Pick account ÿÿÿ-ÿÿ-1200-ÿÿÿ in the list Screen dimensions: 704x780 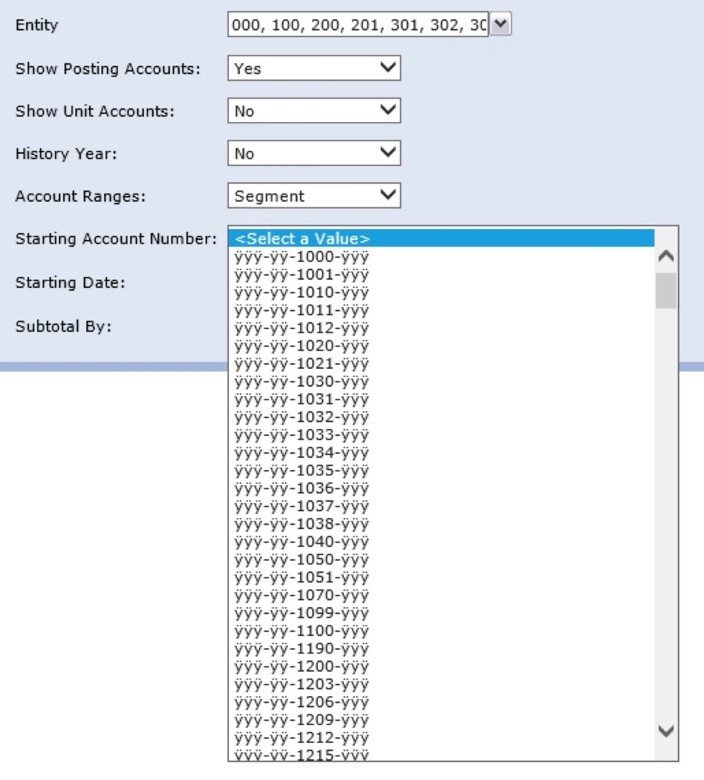pyautogui.click(x=302, y=666)
